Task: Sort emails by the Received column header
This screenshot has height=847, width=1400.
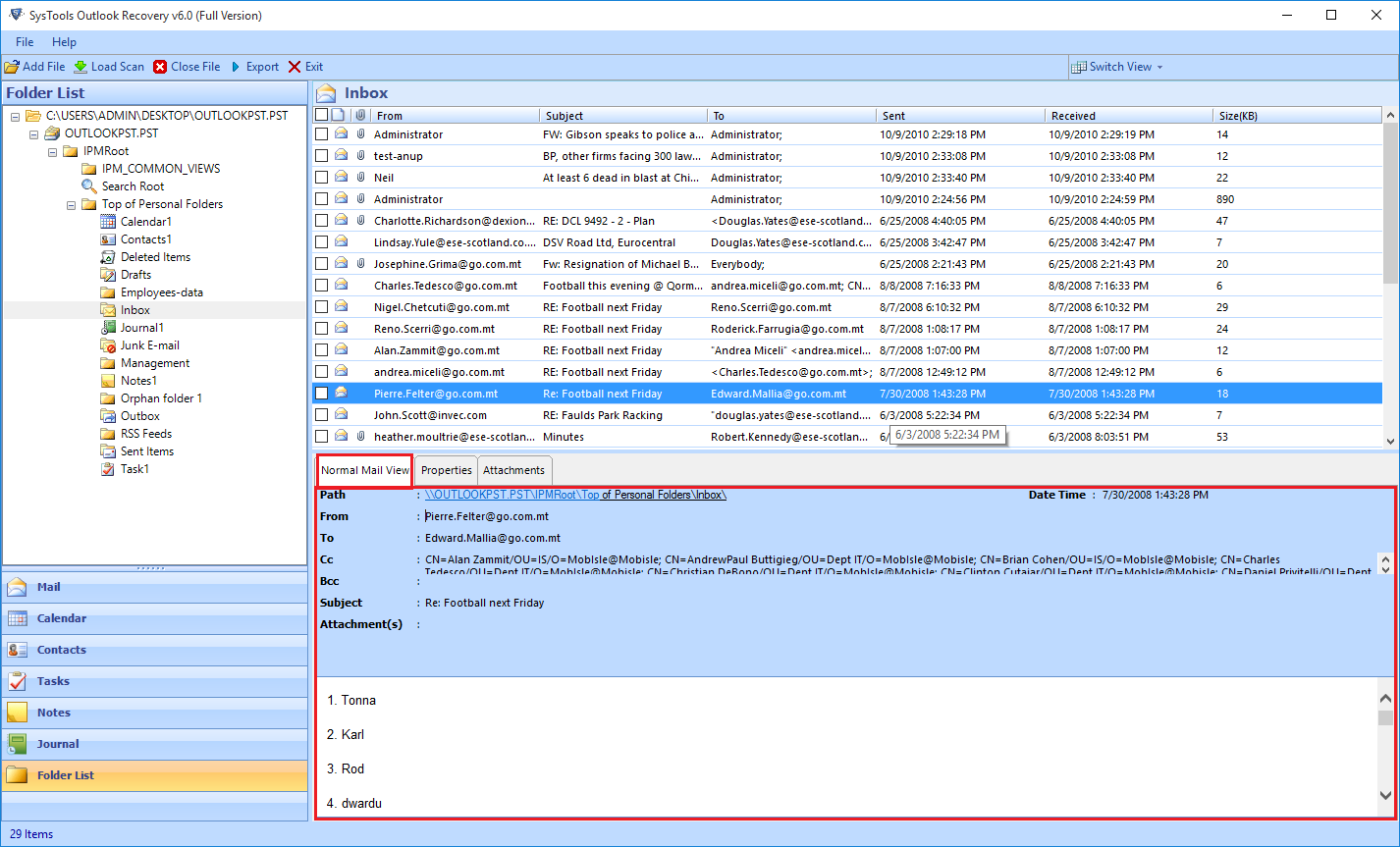Action: pyautogui.click(x=1128, y=116)
